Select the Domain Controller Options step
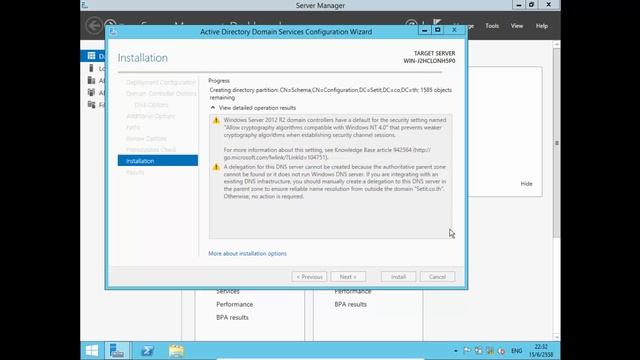 (161, 93)
